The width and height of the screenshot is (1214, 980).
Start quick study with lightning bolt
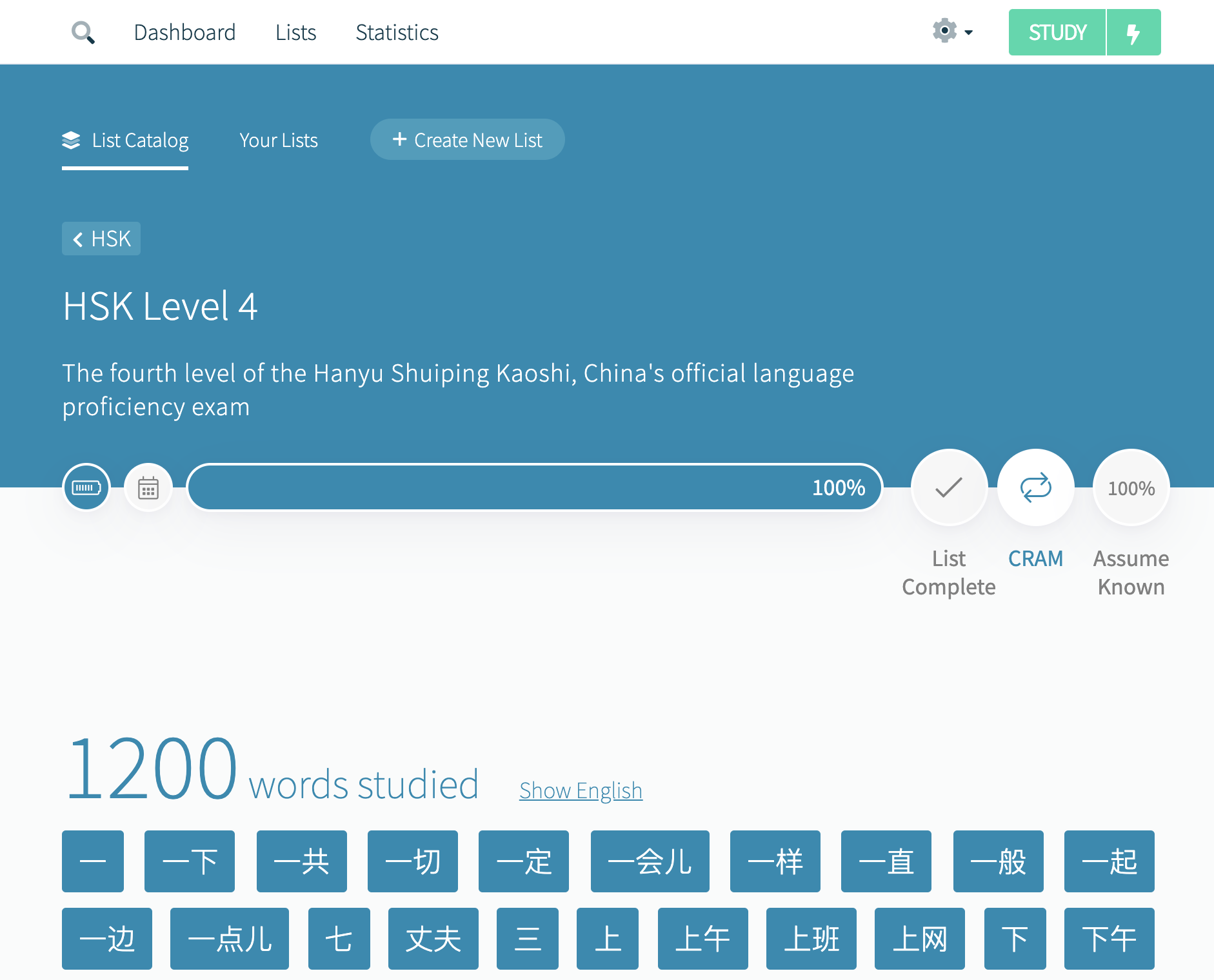coord(1133,32)
